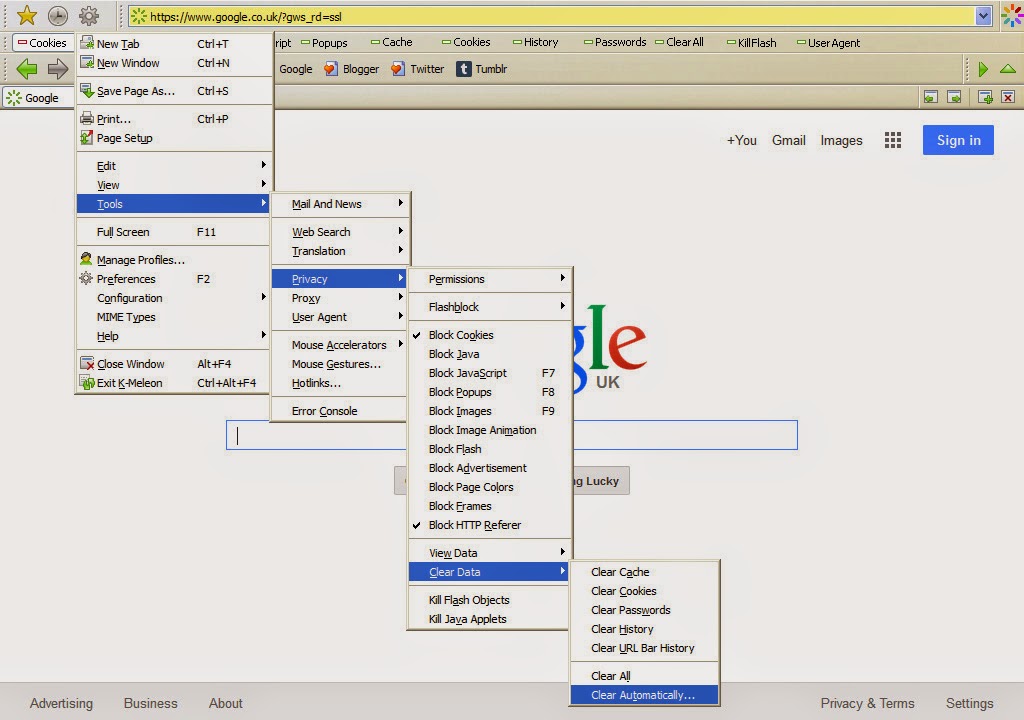The image size is (1024, 720).
Task: Click the Twitter bookmark icon
Action: (399, 69)
